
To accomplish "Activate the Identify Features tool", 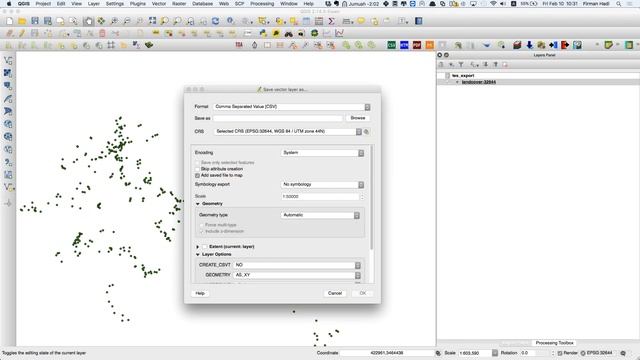I will (x=231, y=21).
